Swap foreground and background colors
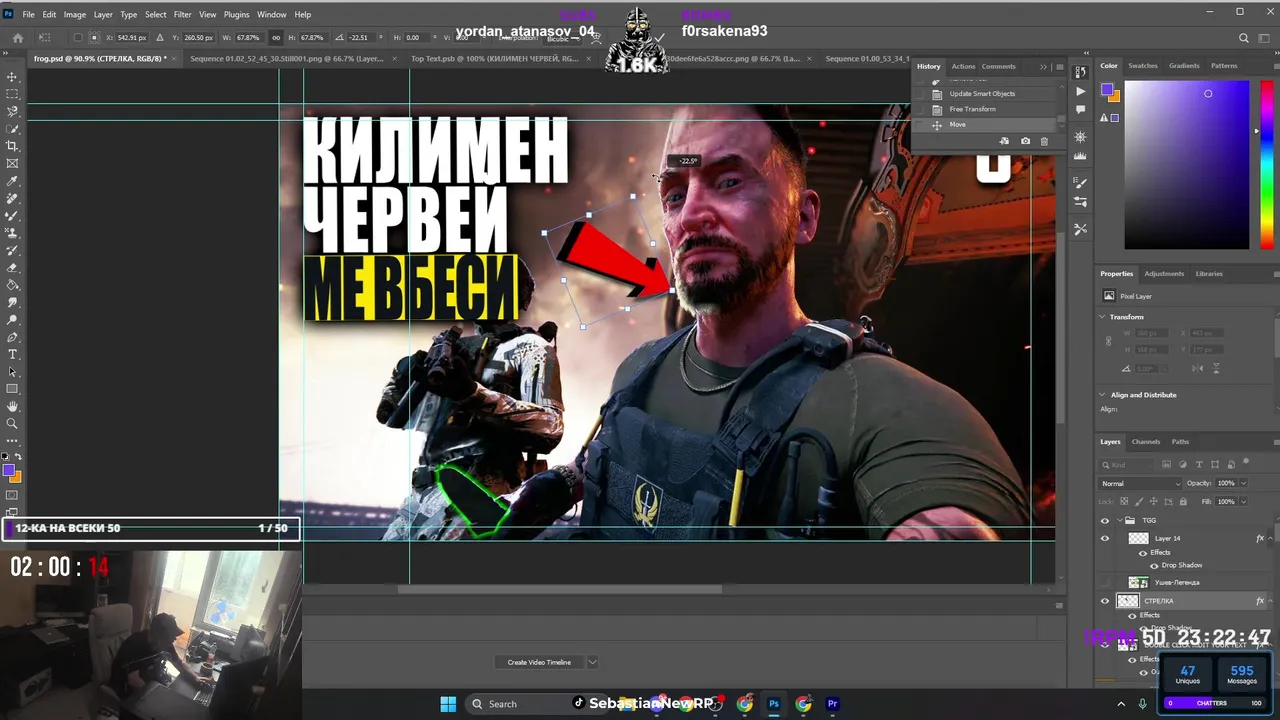Viewport: 1280px width, 720px height. (17, 456)
